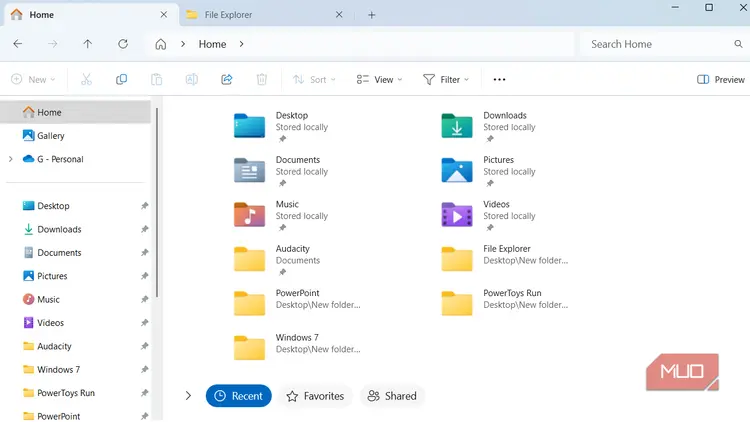This screenshot has width=750, height=422.
Task: Open the View dropdown menu
Action: [380, 79]
